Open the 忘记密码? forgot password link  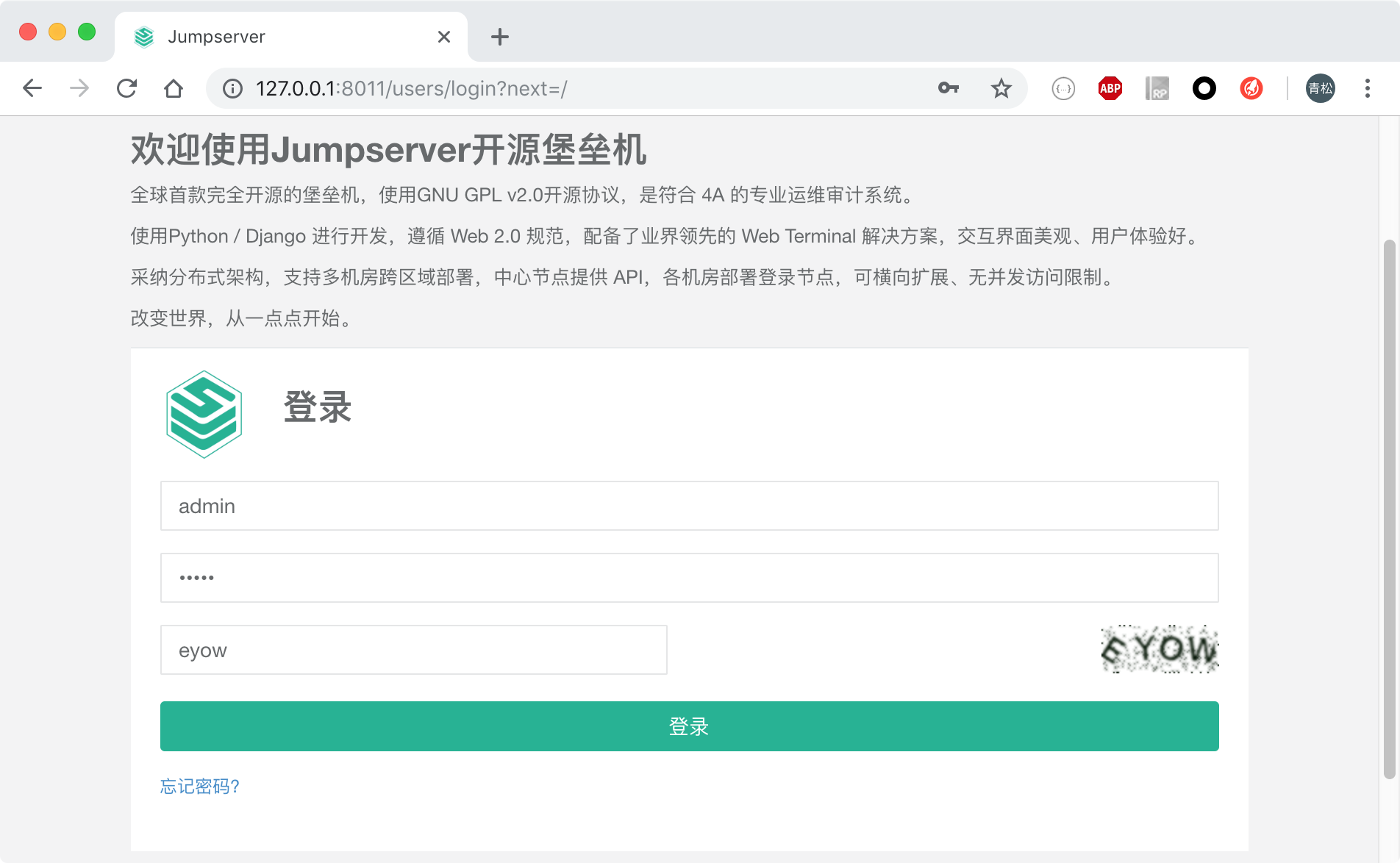(200, 787)
